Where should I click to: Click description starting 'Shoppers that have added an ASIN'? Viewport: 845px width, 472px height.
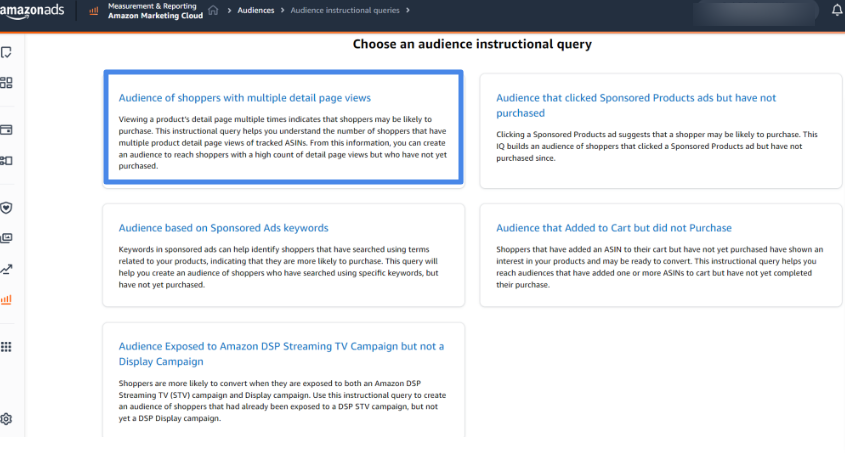click(660, 267)
